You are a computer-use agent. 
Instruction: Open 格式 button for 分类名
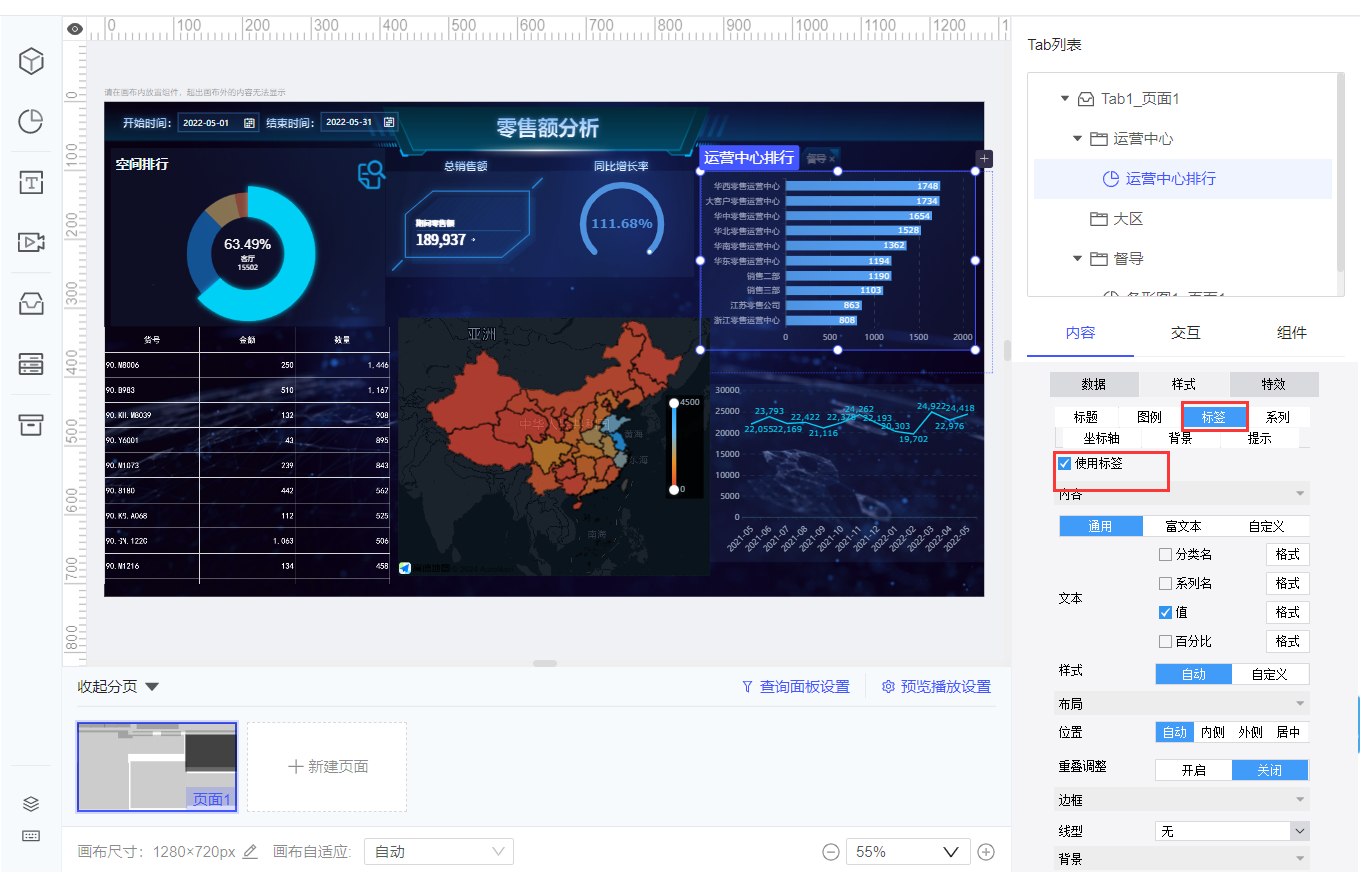tap(1287, 554)
